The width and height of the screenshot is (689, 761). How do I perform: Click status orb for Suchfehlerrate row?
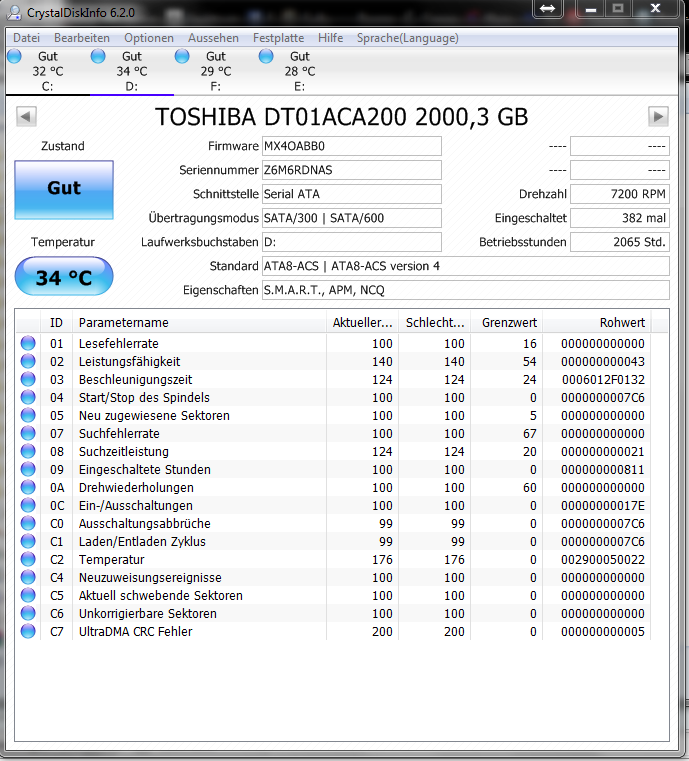click(x=28, y=433)
